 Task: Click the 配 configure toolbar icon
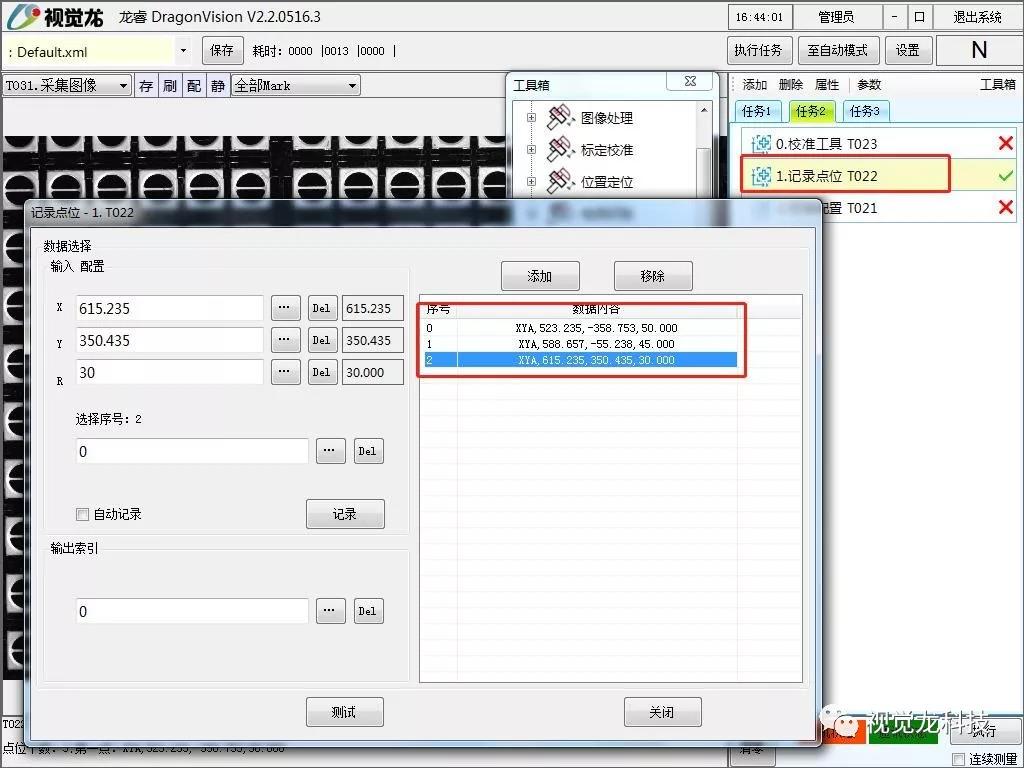(x=194, y=86)
